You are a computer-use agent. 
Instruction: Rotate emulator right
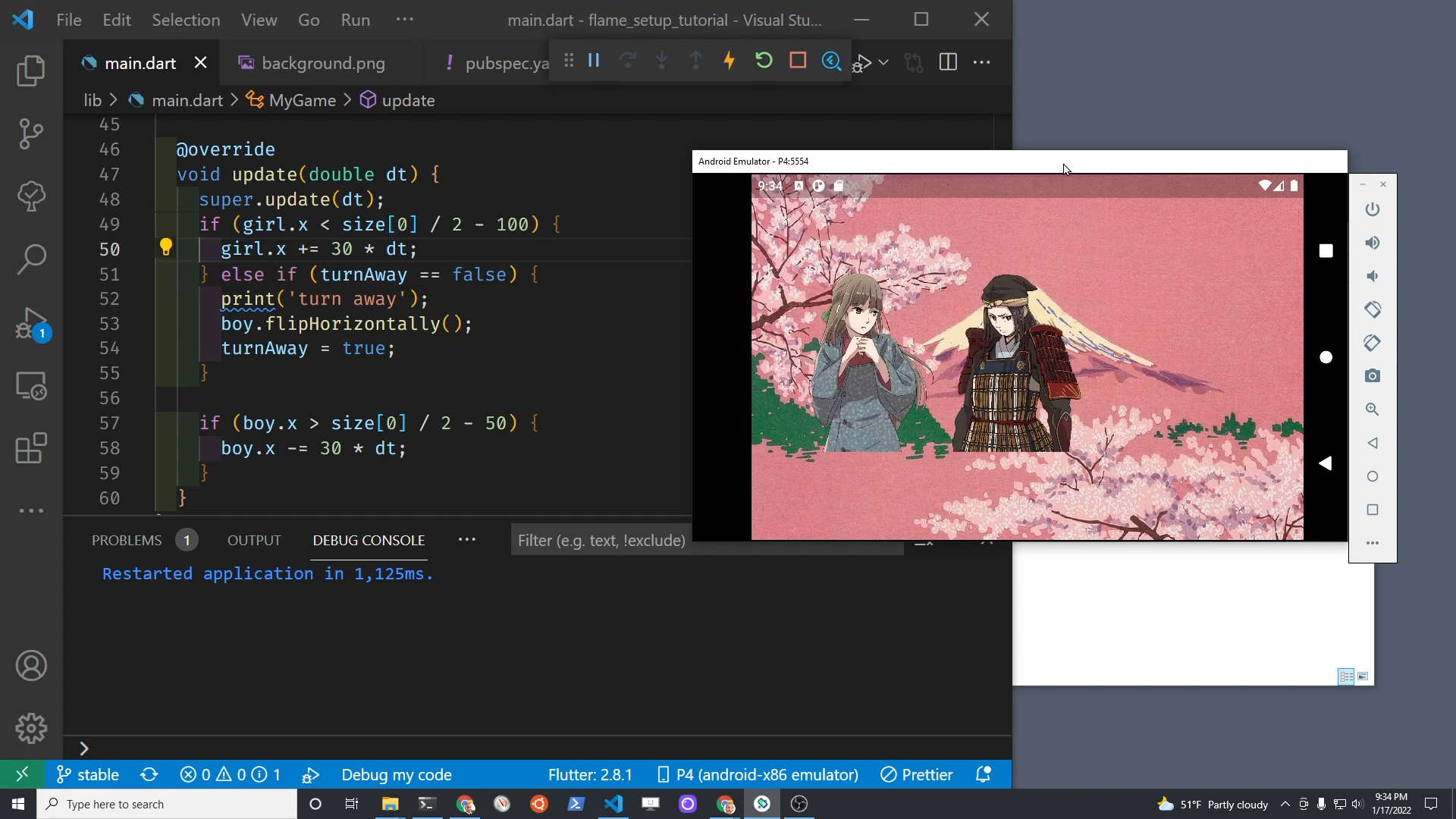(1373, 343)
